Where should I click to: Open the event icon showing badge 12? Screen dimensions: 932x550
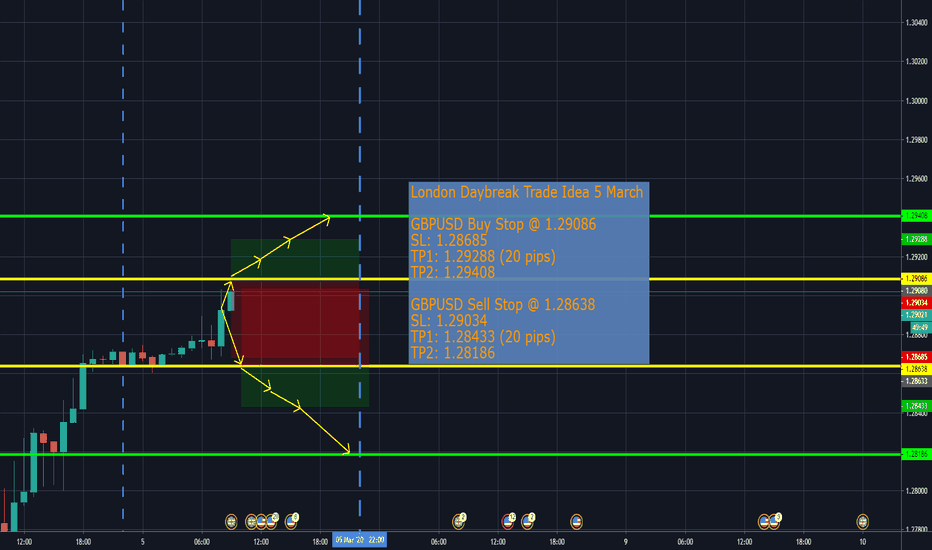(508, 519)
